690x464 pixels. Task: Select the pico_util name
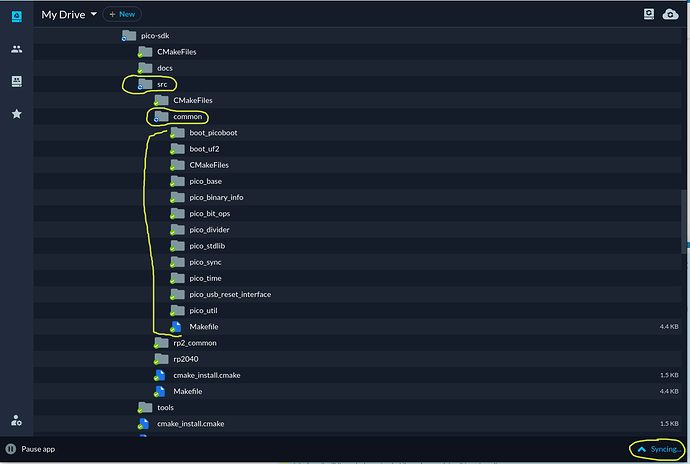203,310
